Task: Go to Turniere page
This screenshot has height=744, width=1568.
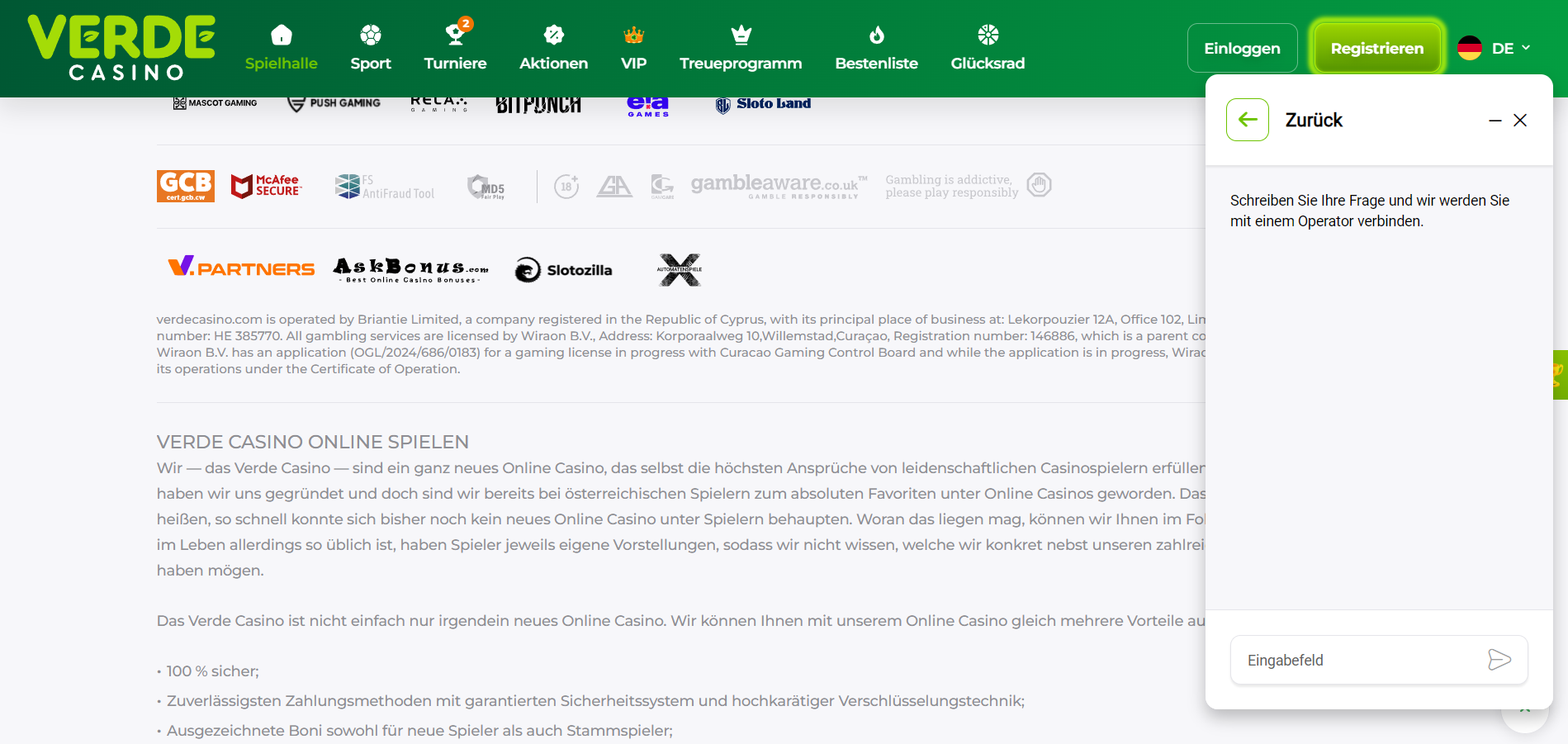Action: (455, 48)
